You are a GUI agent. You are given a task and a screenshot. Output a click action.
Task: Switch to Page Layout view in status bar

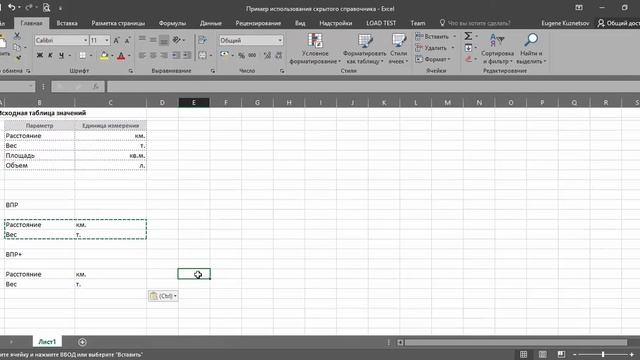[x=542, y=354]
